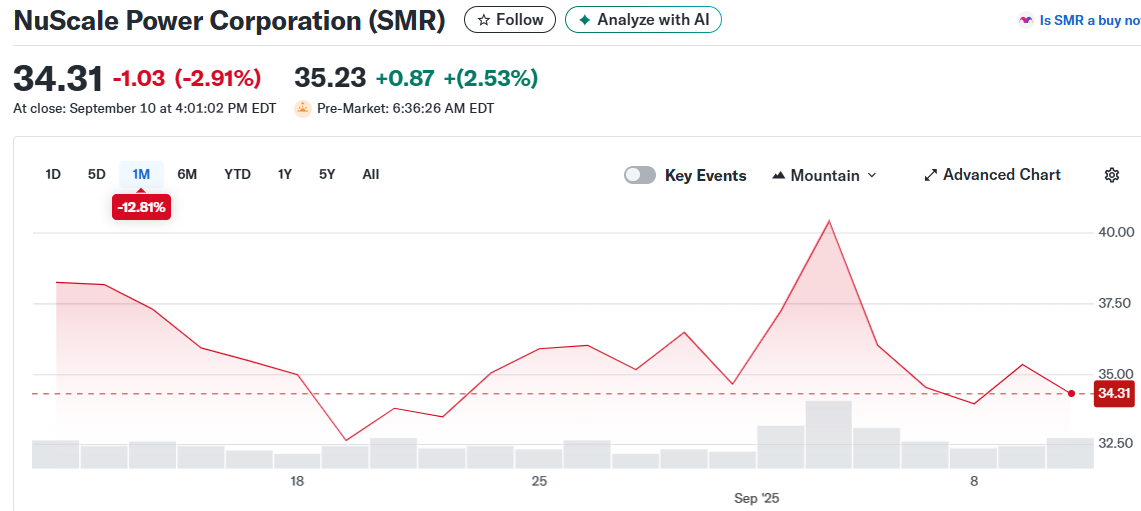Click the star icon in Follow
The width and height of the screenshot is (1141, 511).
coord(484,20)
